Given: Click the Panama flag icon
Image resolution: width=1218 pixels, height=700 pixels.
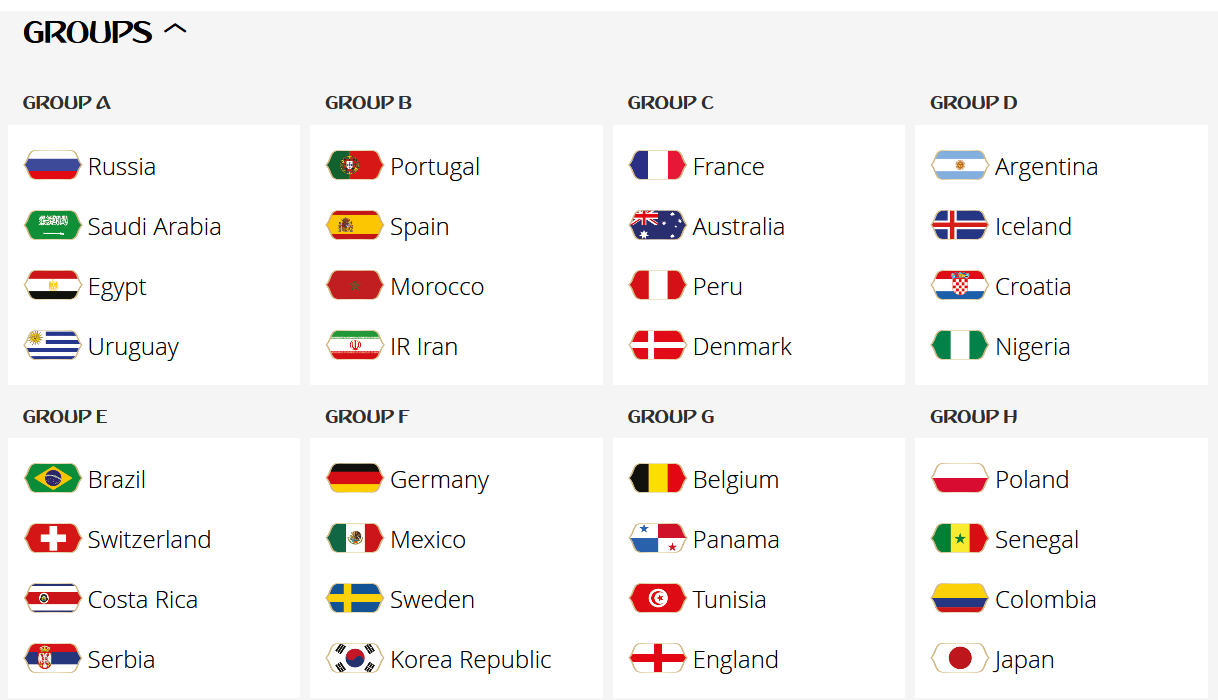Looking at the screenshot, I should [x=658, y=539].
